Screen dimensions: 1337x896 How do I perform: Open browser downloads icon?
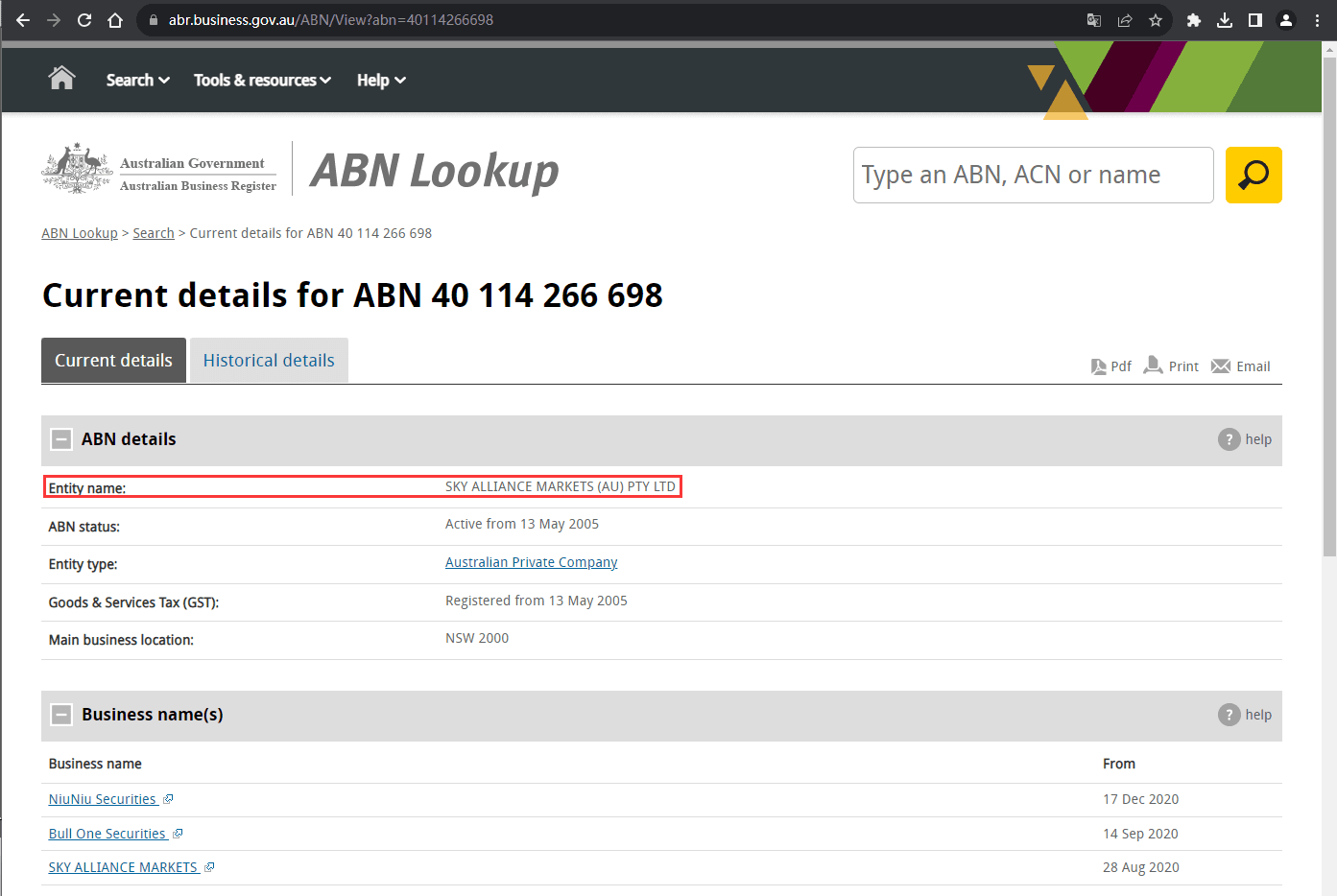[x=1225, y=20]
